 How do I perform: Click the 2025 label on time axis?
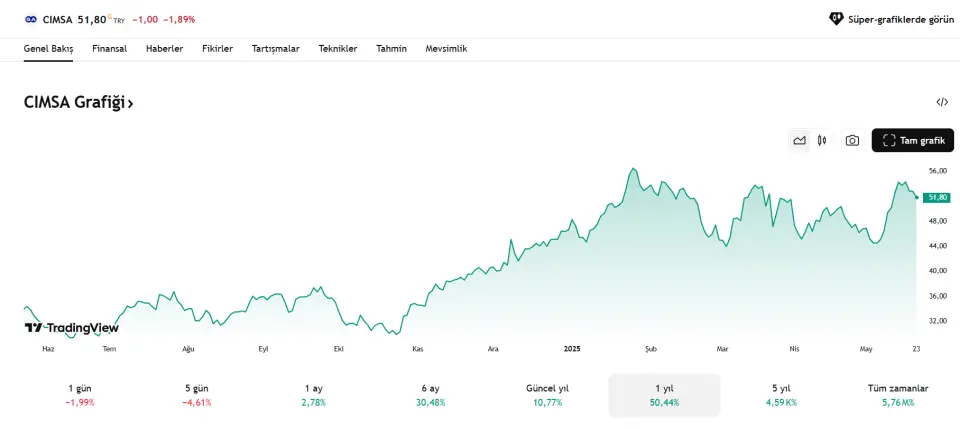(x=572, y=349)
